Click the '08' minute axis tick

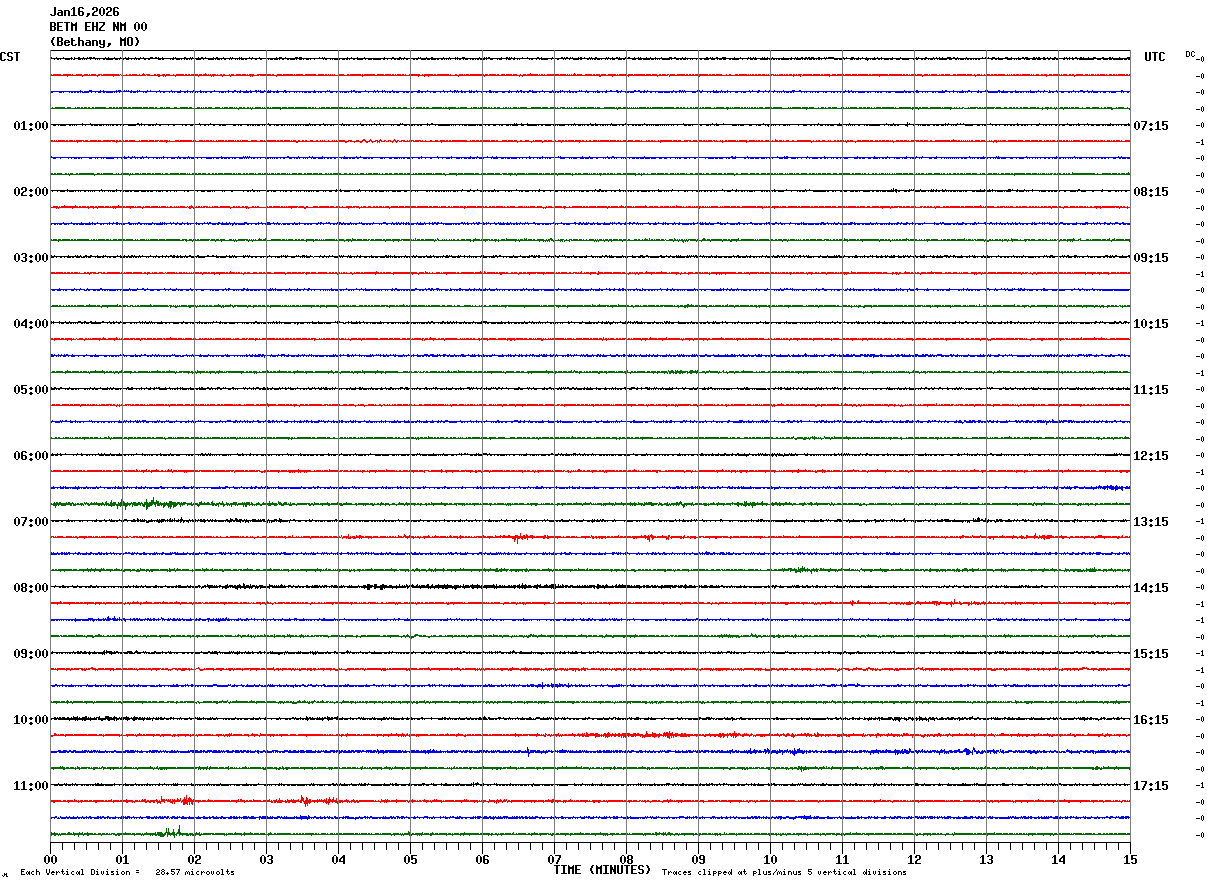[626, 859]
